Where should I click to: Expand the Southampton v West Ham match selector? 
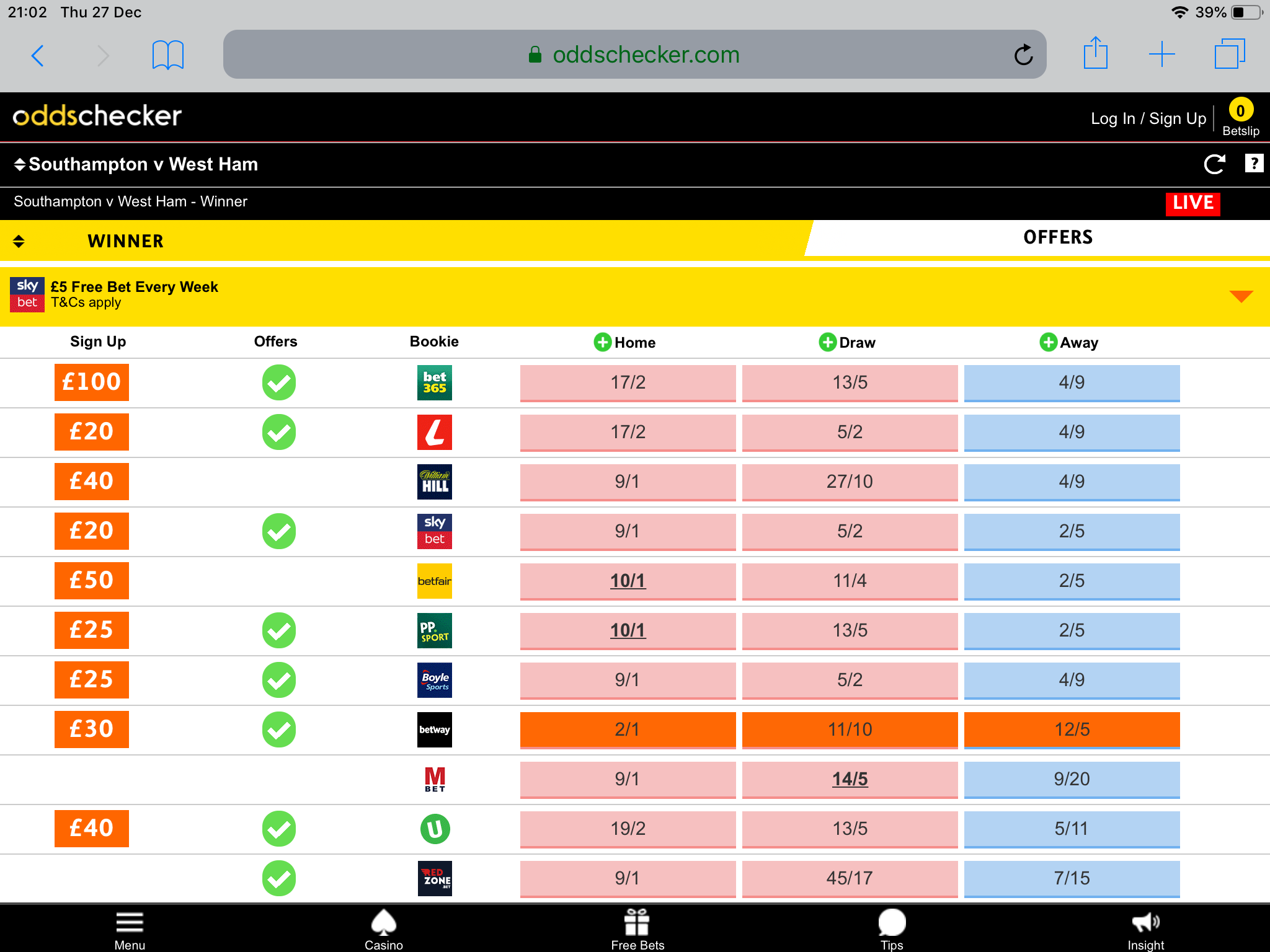click(136, 164)
